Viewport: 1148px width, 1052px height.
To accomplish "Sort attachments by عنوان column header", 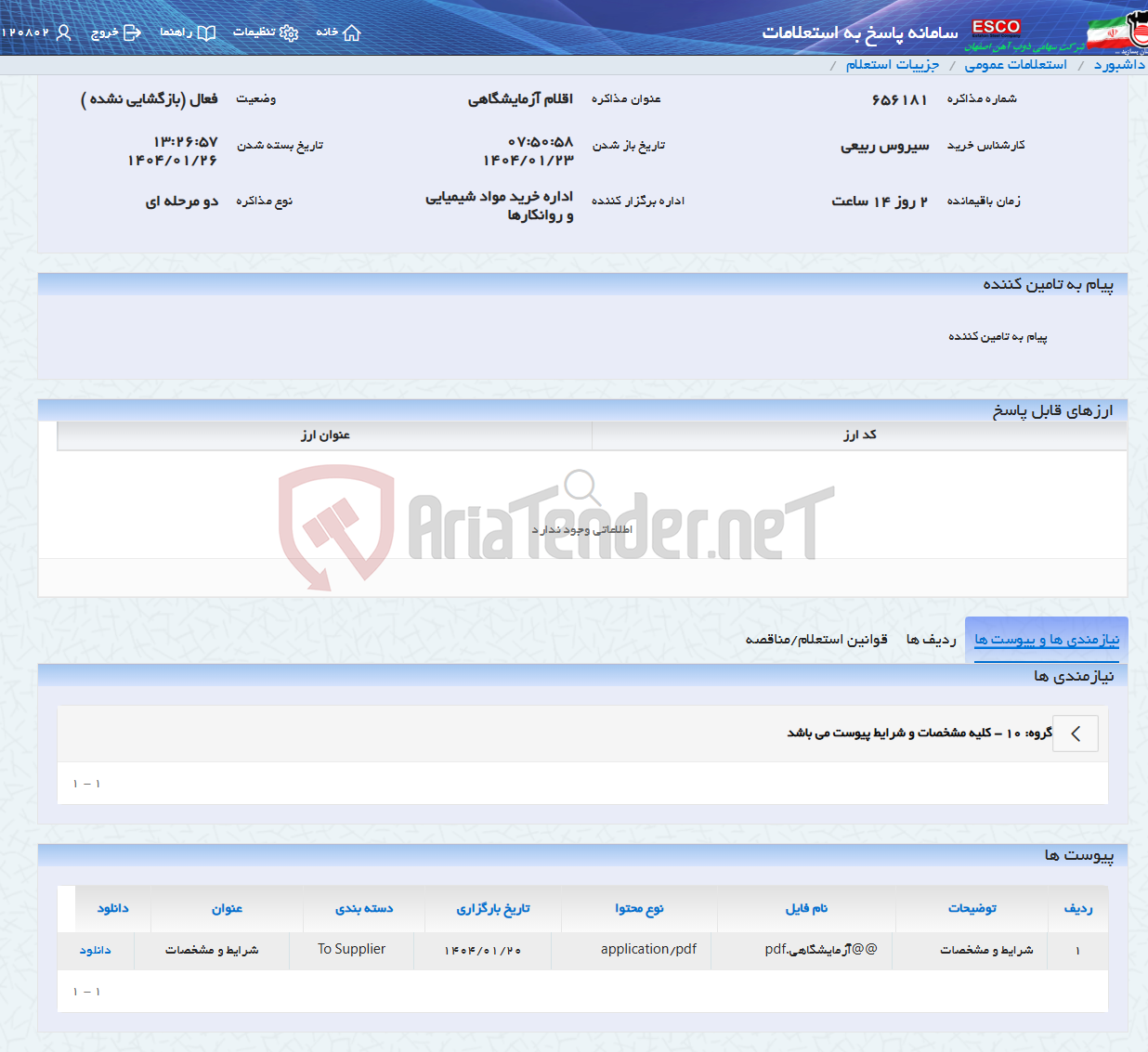I will click(227, 909).
